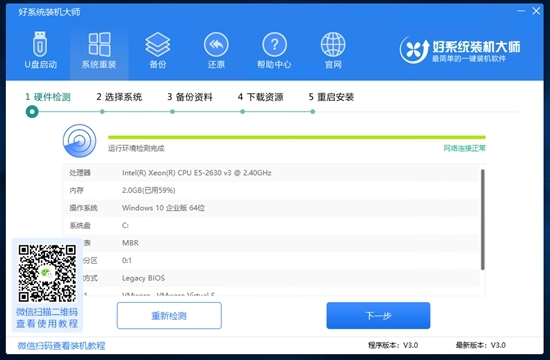Select the Legacy BIOS boot mode row

271,278
